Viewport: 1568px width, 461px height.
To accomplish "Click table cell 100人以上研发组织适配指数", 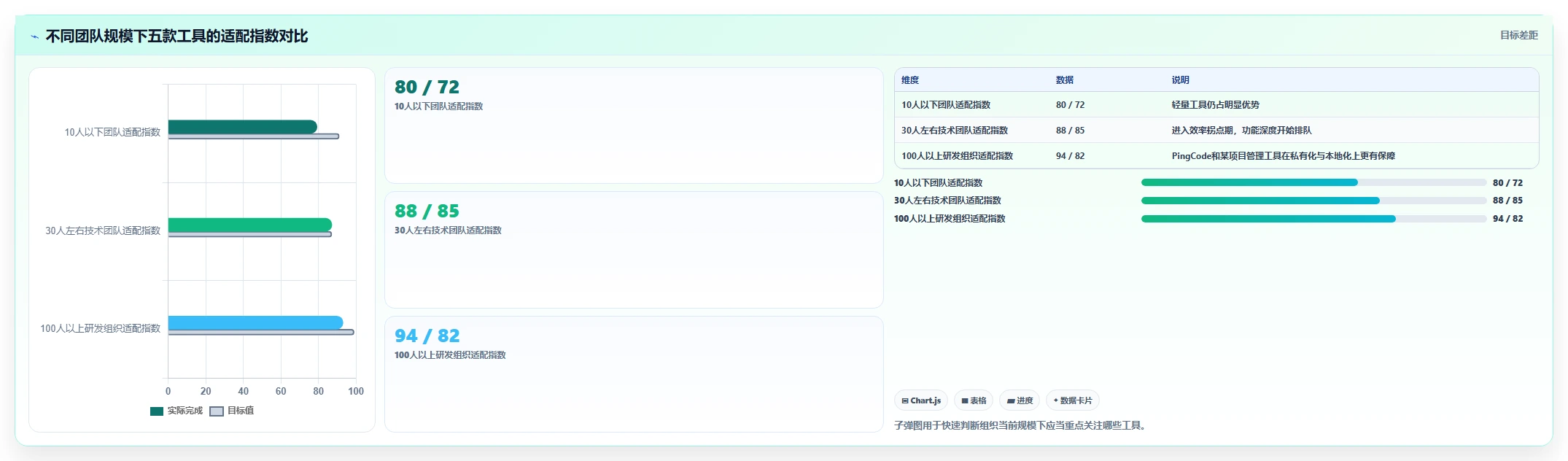I will pyautogui.click(x=958, y=156).
